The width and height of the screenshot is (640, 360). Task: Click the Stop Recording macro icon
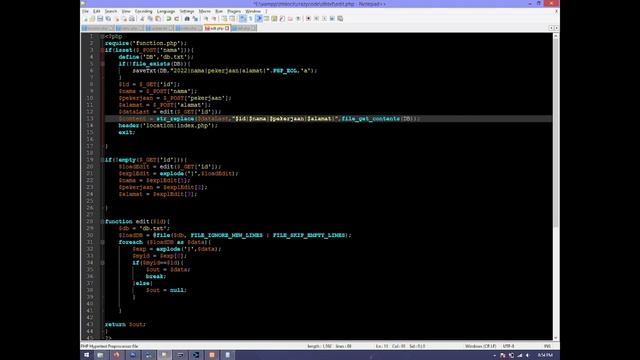pos(316,19)
